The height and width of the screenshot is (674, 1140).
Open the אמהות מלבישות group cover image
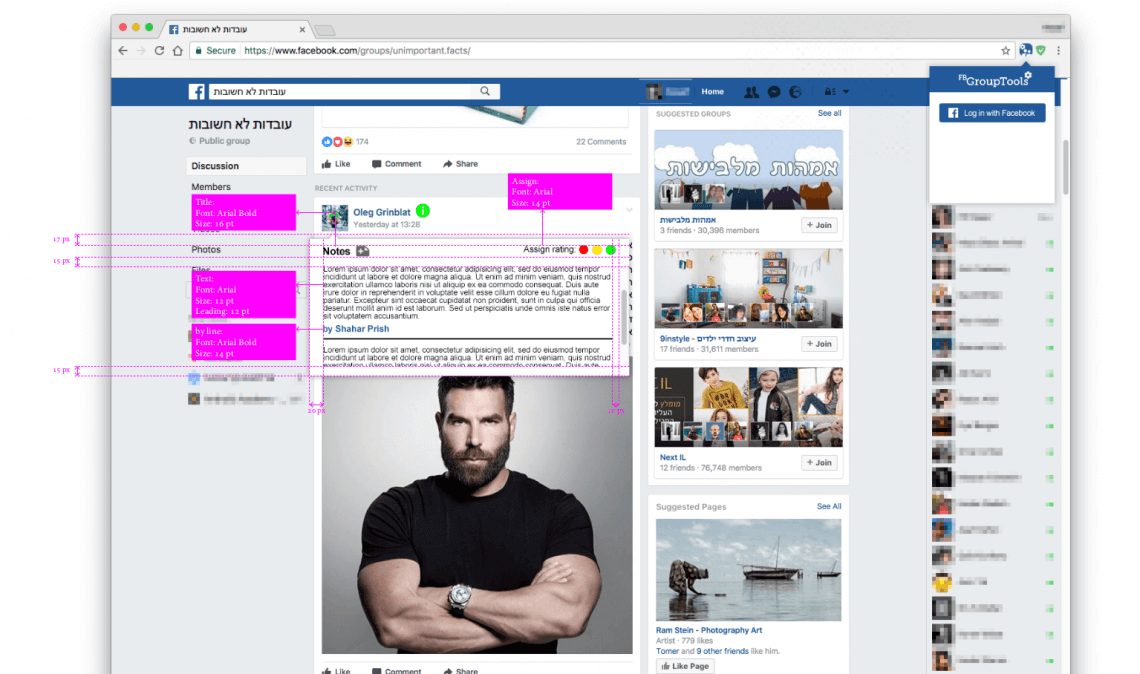click(748, 170)
